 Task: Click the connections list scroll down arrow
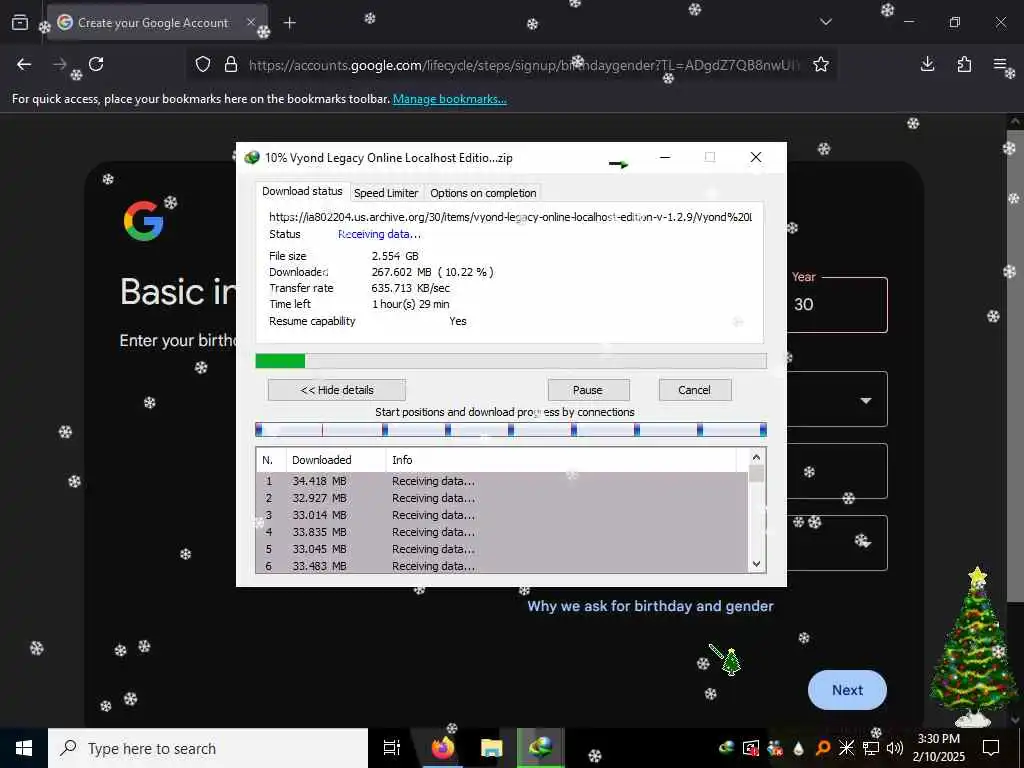[x=756, y=564]
